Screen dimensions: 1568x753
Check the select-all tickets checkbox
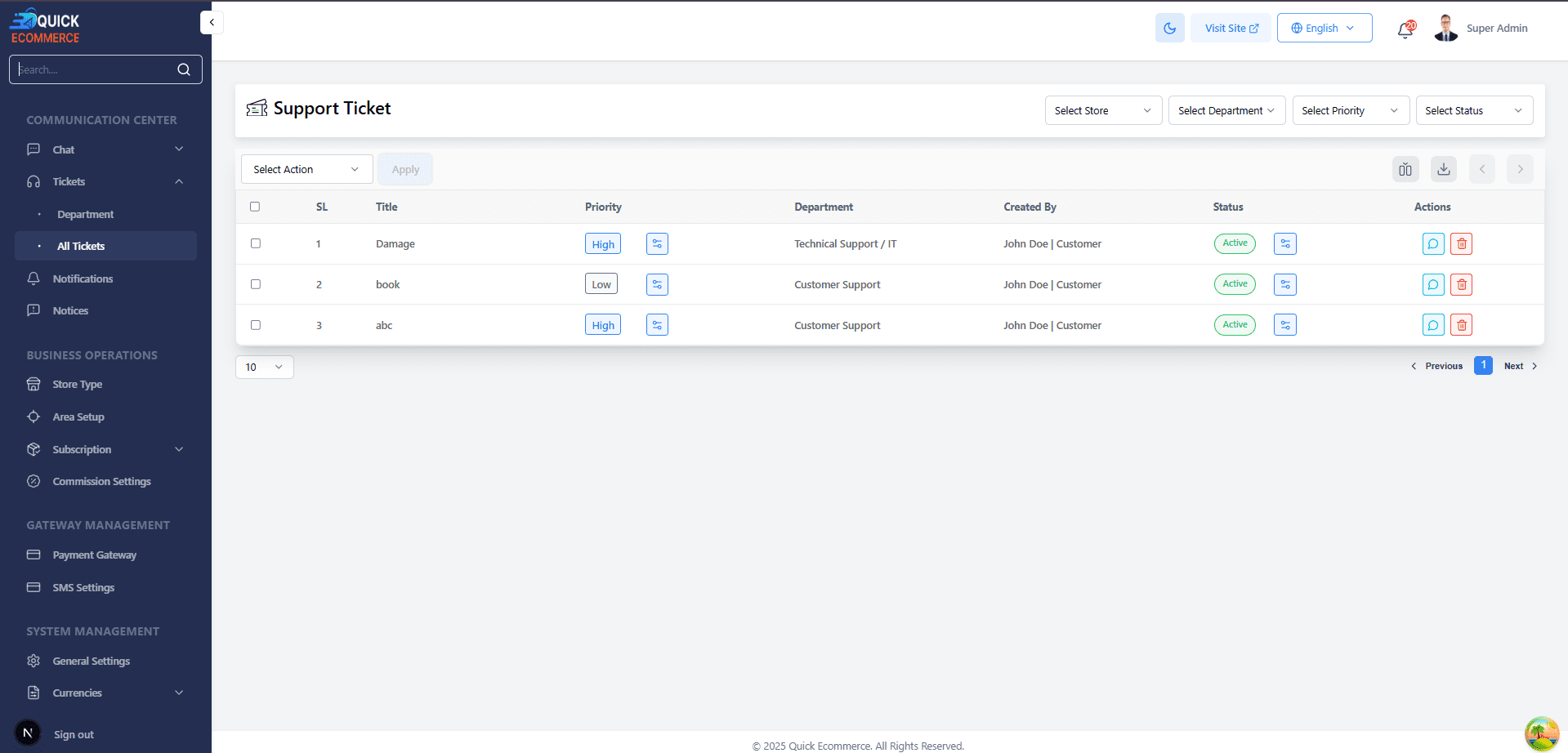(255, 207)
